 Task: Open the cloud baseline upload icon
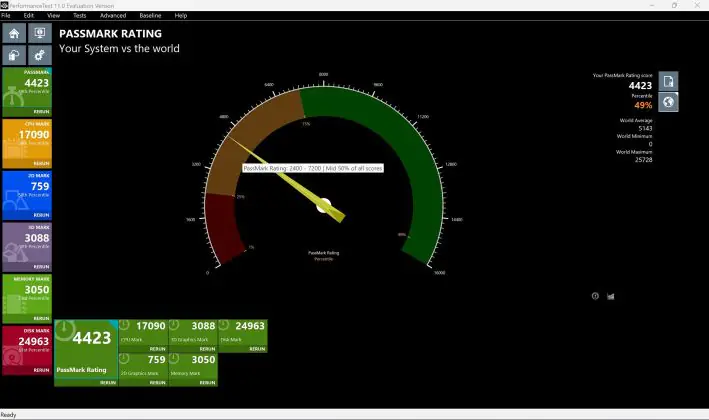click(14, 56)
